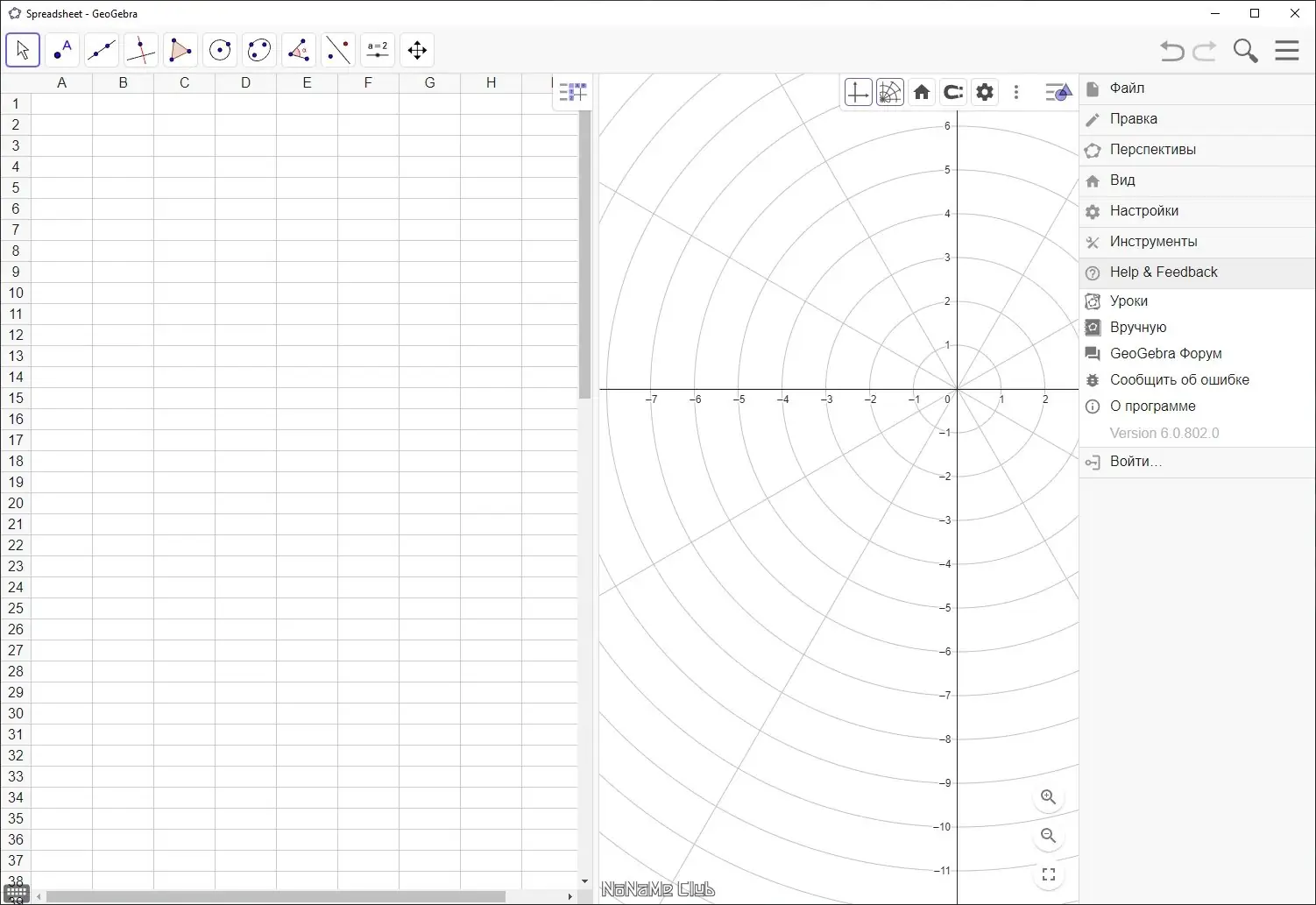Click the spreadsheet scroll-right arrow

[x=570, y=897]
